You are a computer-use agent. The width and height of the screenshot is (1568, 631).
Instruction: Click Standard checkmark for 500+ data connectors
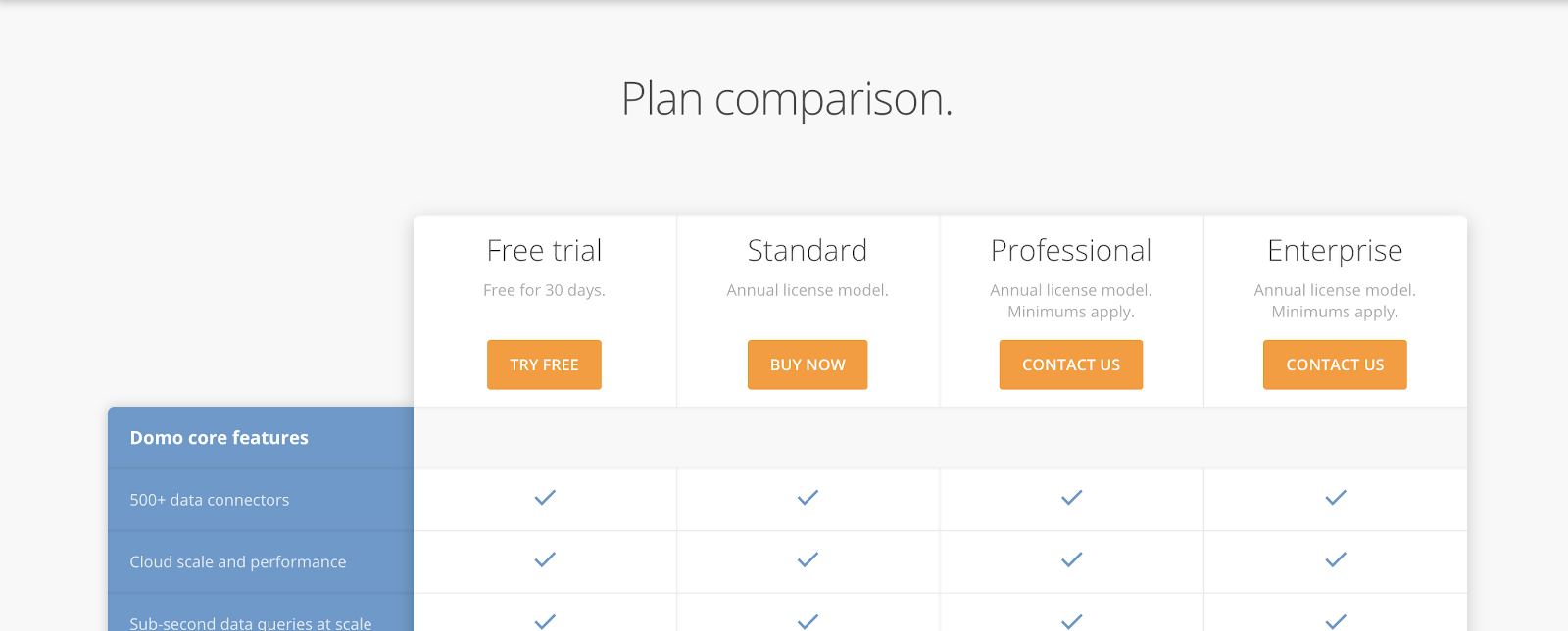808,498
